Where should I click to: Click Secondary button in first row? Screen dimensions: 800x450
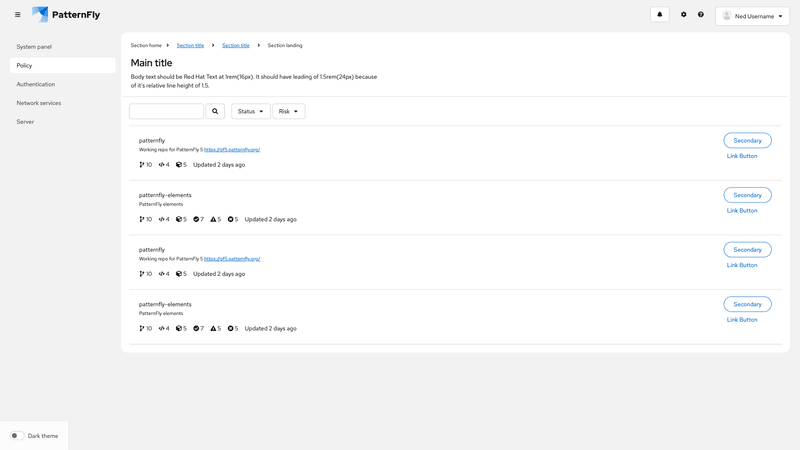(x=747, y=141)
